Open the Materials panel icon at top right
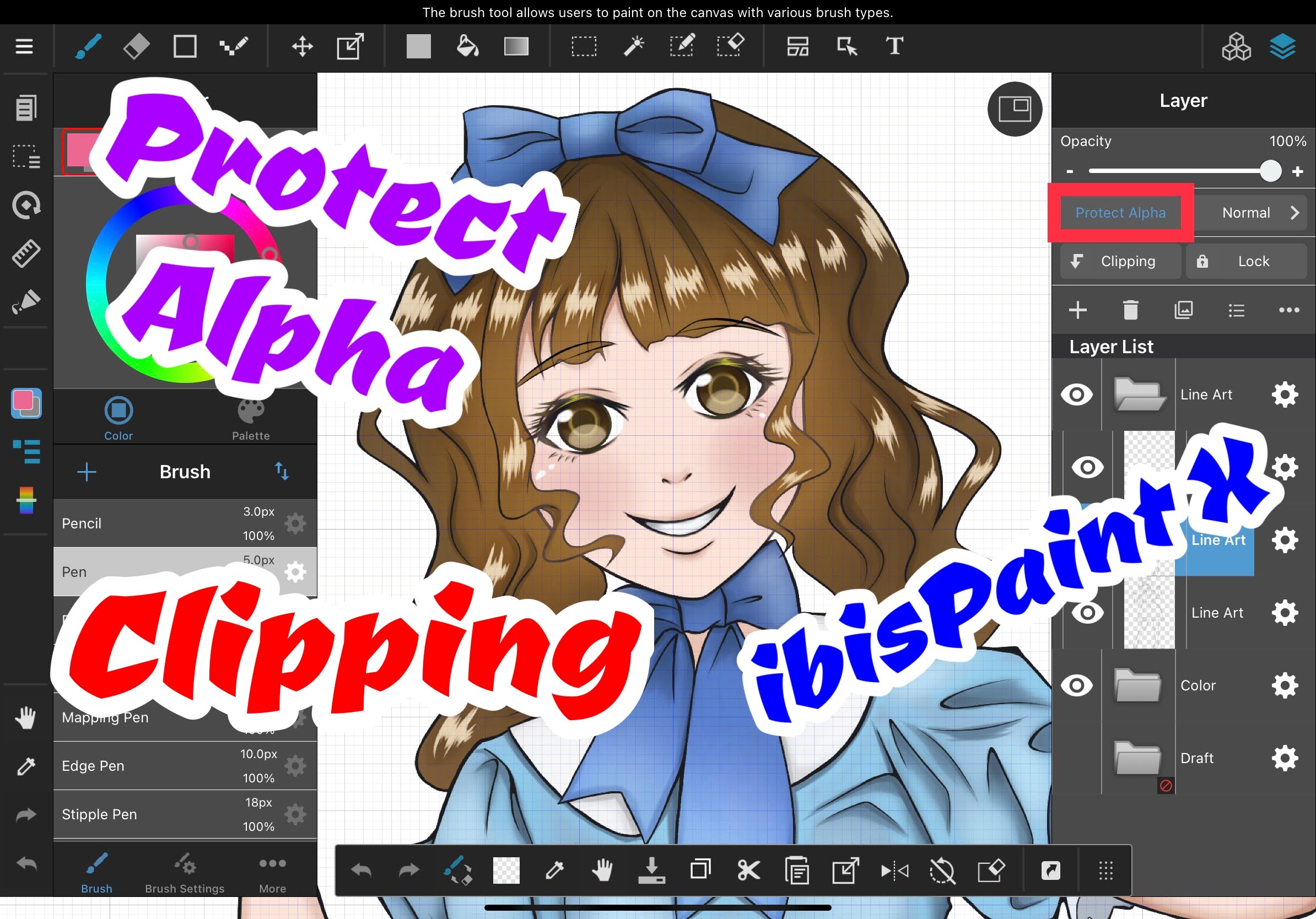 [1236, 46]
